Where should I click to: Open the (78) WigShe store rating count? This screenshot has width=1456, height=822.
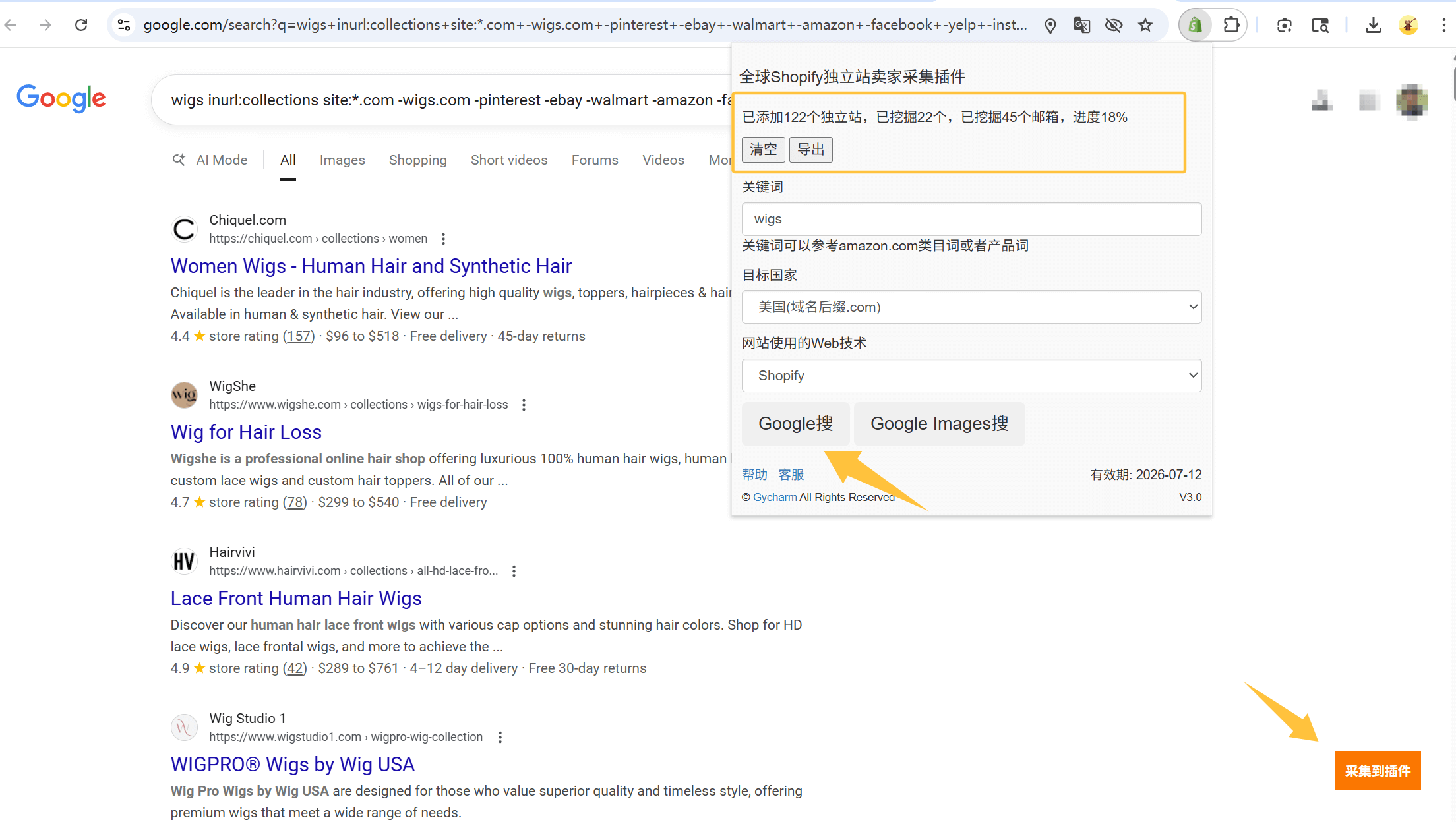click(295, 502)
